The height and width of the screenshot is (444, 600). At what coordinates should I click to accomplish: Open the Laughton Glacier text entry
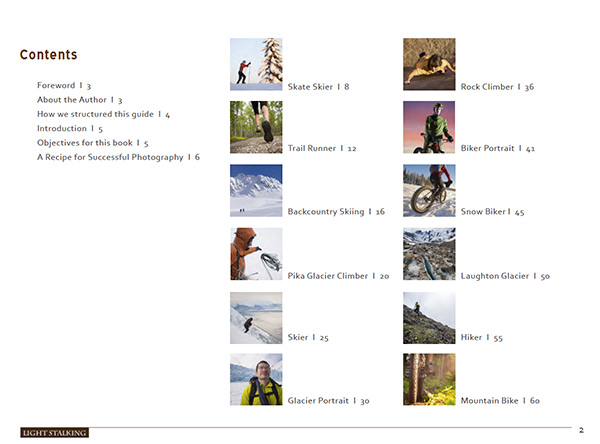(505, 276)
